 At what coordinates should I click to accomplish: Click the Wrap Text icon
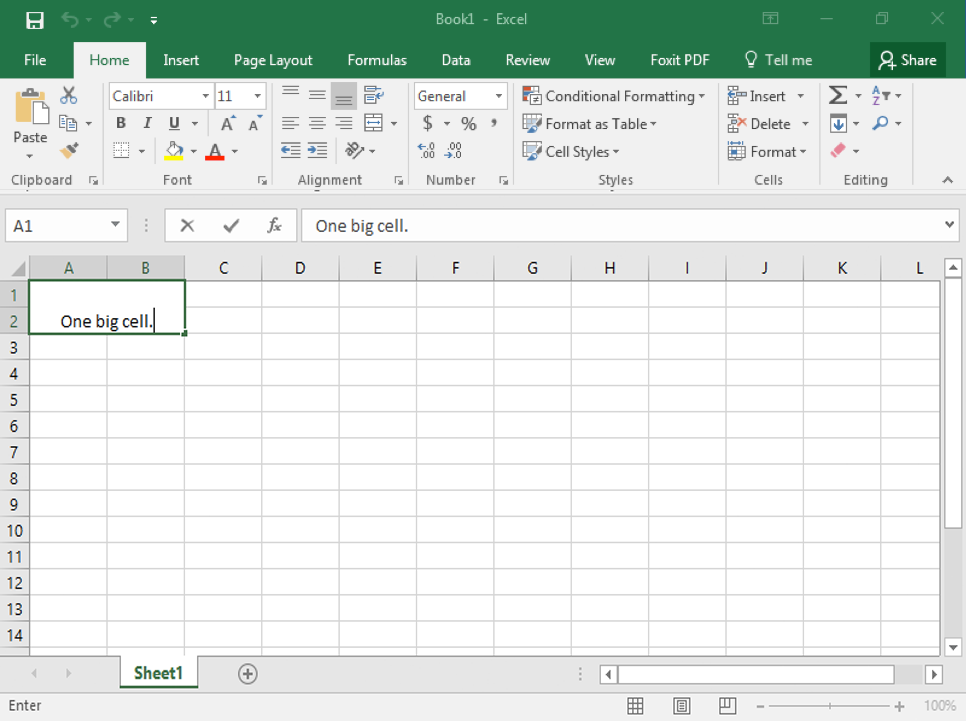(x=374, y=96)
